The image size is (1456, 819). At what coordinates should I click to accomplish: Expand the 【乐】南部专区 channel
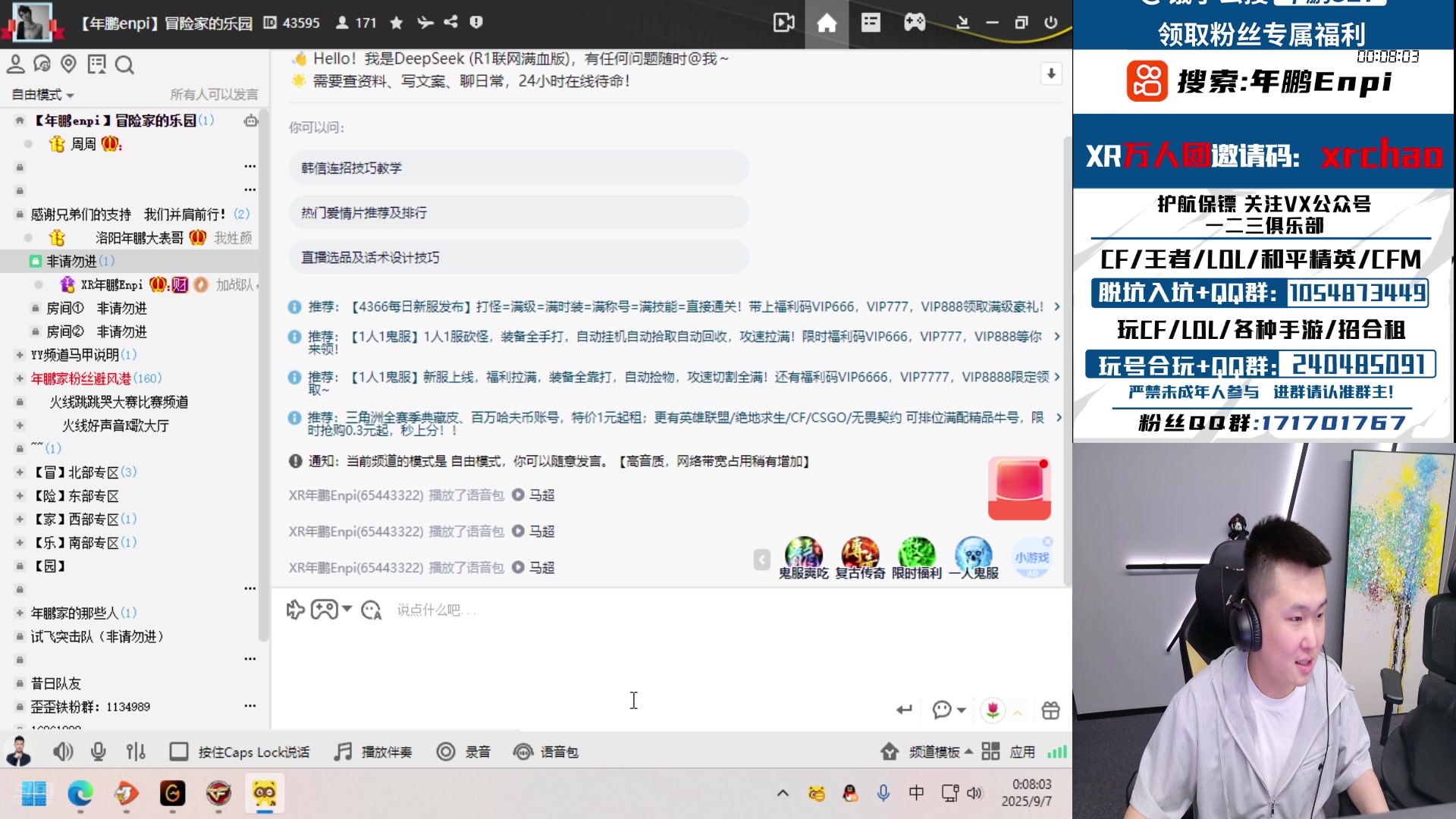click(20, 543)
